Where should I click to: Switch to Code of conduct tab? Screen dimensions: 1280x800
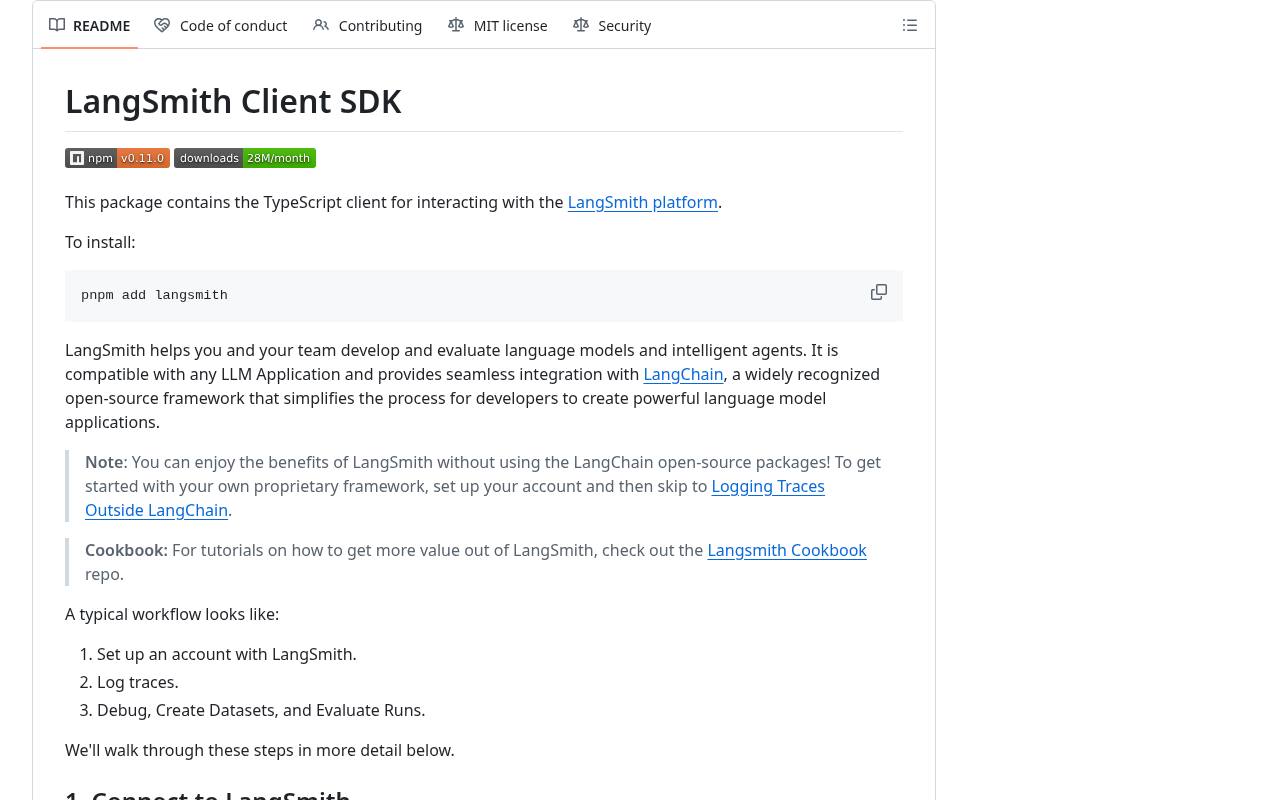pos(220,25)
